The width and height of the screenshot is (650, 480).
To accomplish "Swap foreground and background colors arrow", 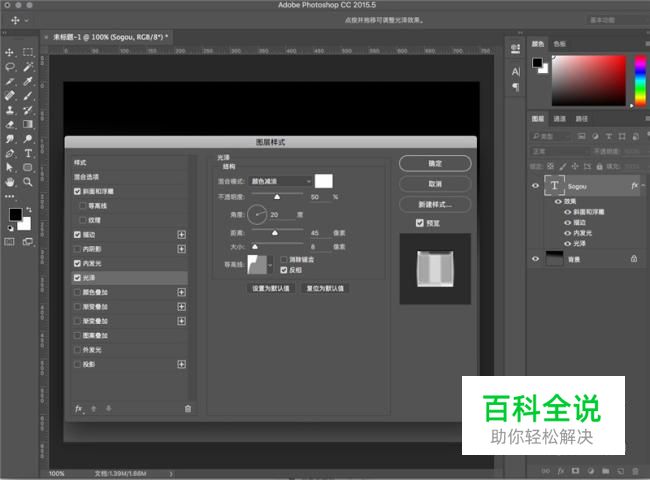I will pyautogui.click(x=29, y=210).
